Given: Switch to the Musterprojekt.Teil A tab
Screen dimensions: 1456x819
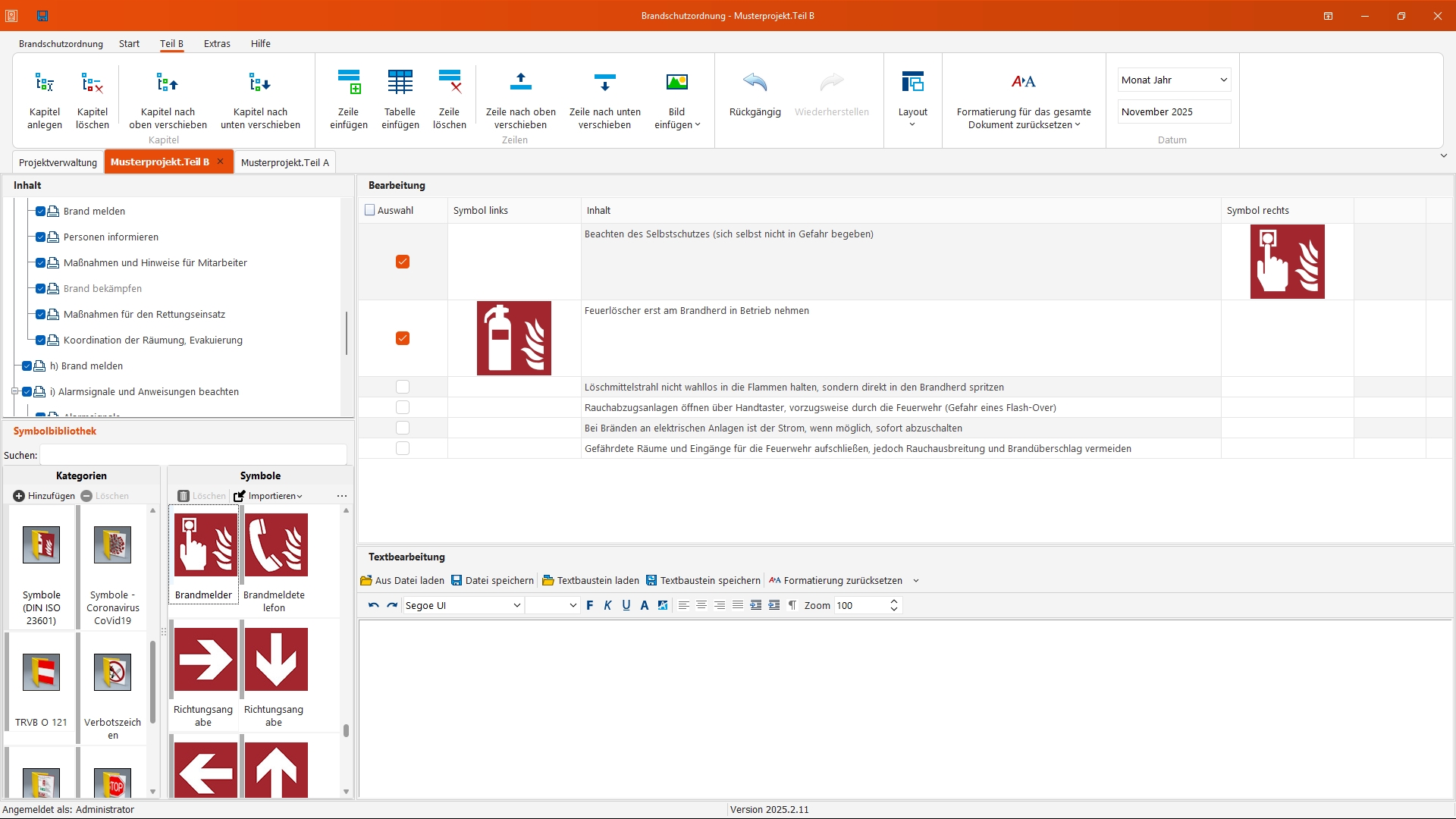Looking at the screenshot, I should [x=284, y=162].
